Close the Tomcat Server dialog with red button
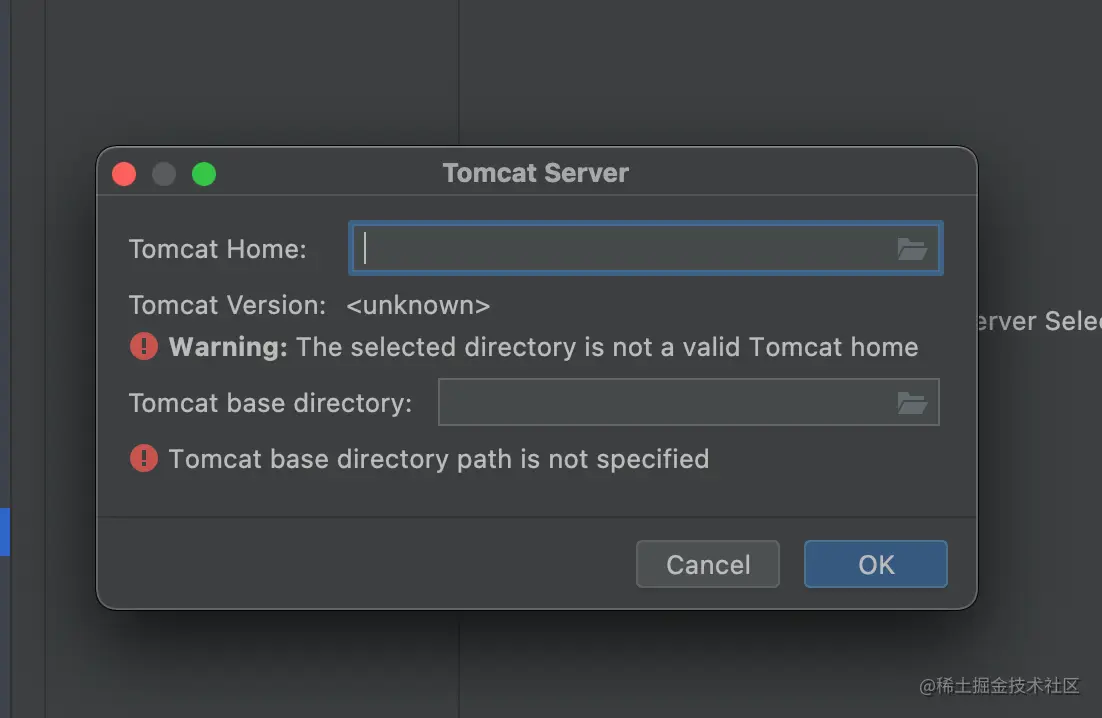This screenshot has height=718, width=1102. pyautogui.click(x=124, y=174)
